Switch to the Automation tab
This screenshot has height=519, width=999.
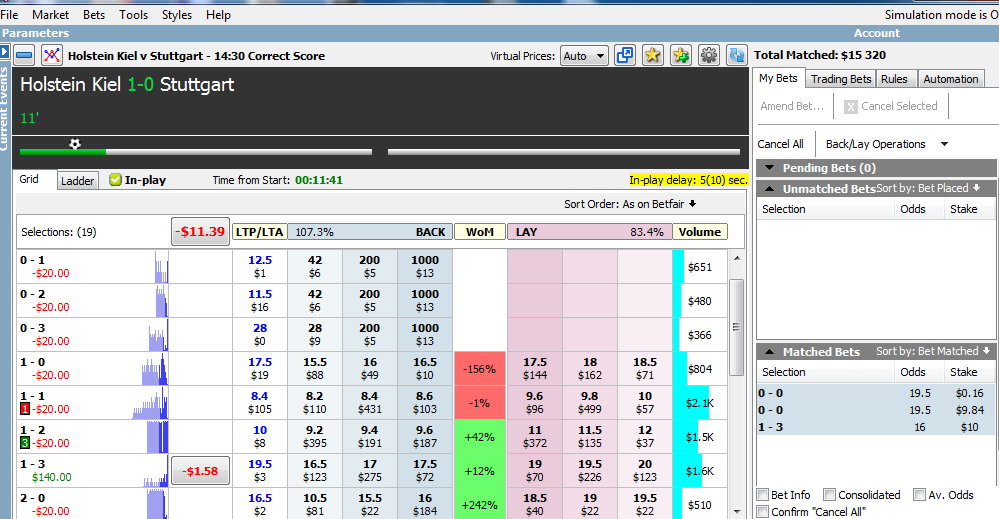[x=951, y=79]
